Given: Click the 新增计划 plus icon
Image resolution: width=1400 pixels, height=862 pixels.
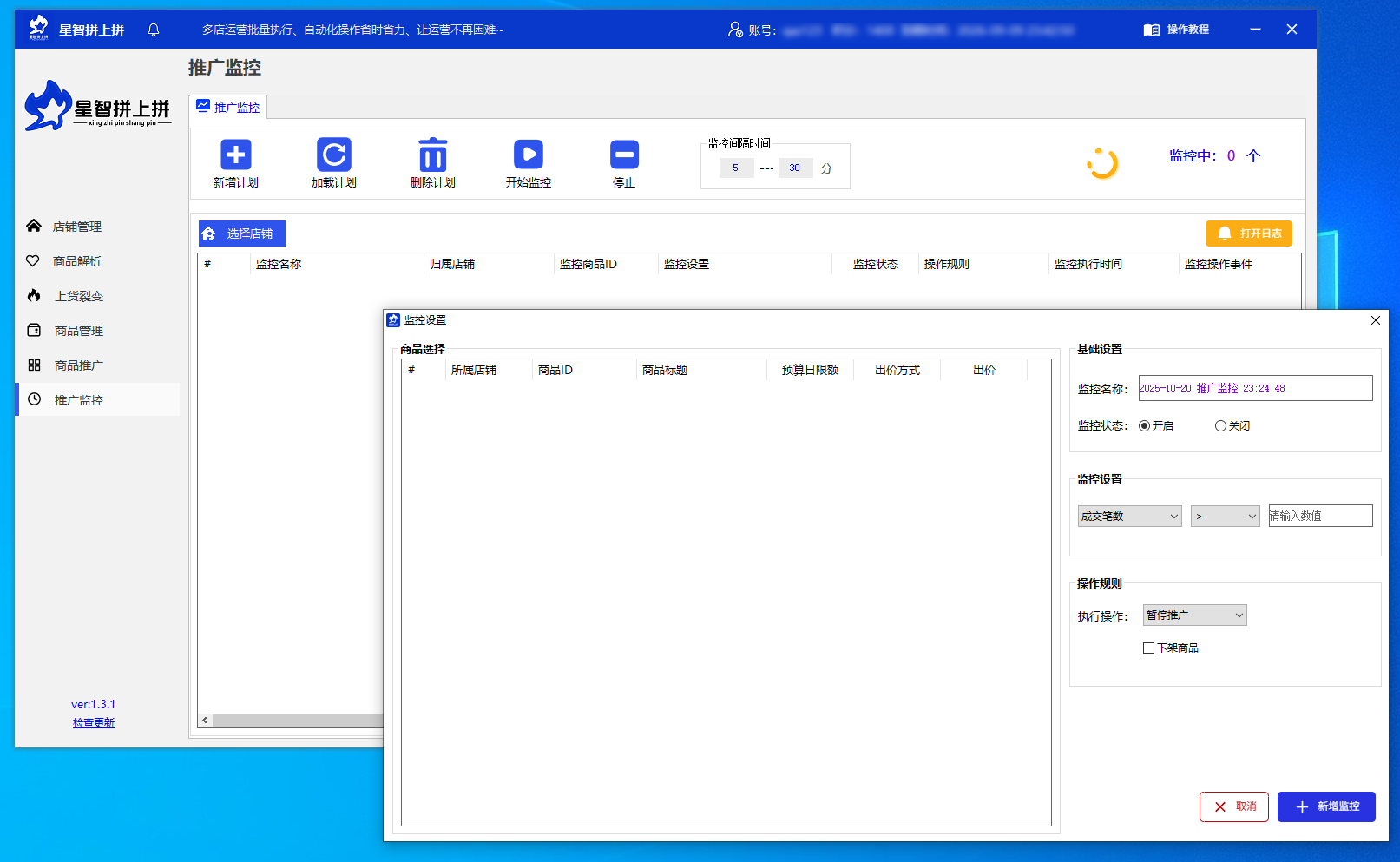Looking at the screenshot, I should pos(235,155).
